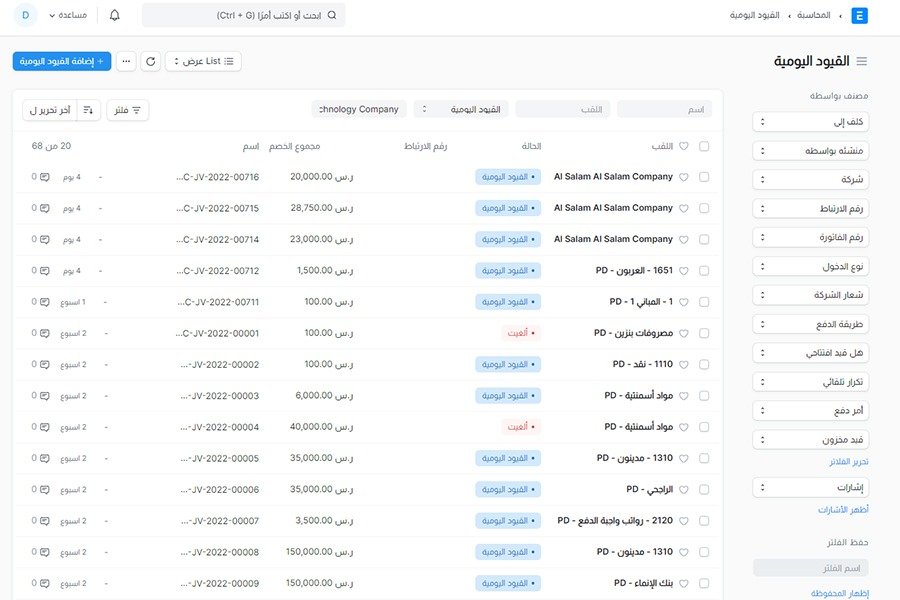Select checkbox for الراجحي - PD row

[x=704, y=489]
